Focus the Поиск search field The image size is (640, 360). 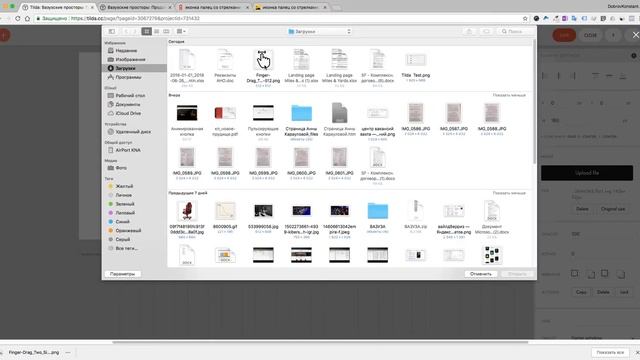(515, 31)
